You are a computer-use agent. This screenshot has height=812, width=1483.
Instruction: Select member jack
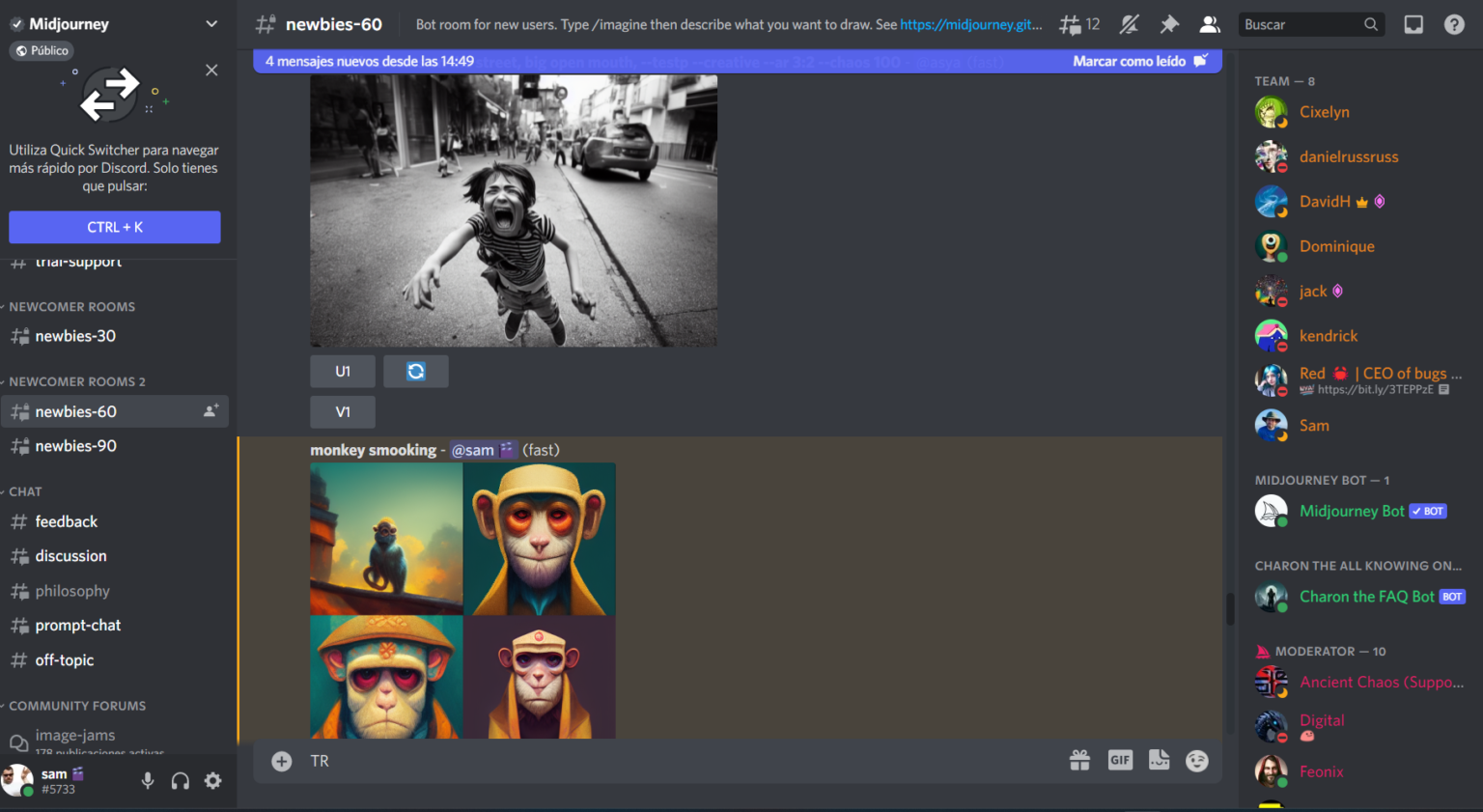[1359, 291]
